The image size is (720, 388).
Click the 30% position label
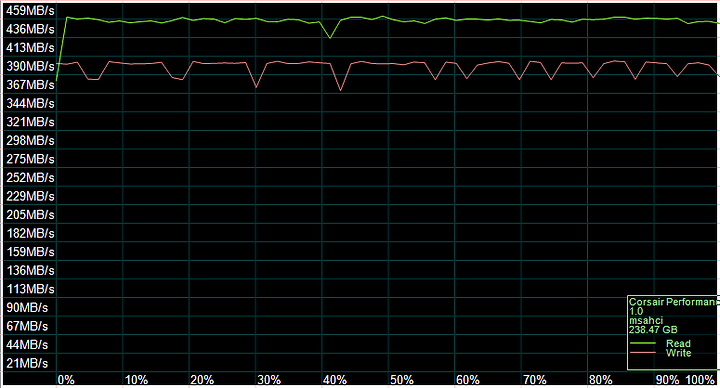click(x=269, y=380)
